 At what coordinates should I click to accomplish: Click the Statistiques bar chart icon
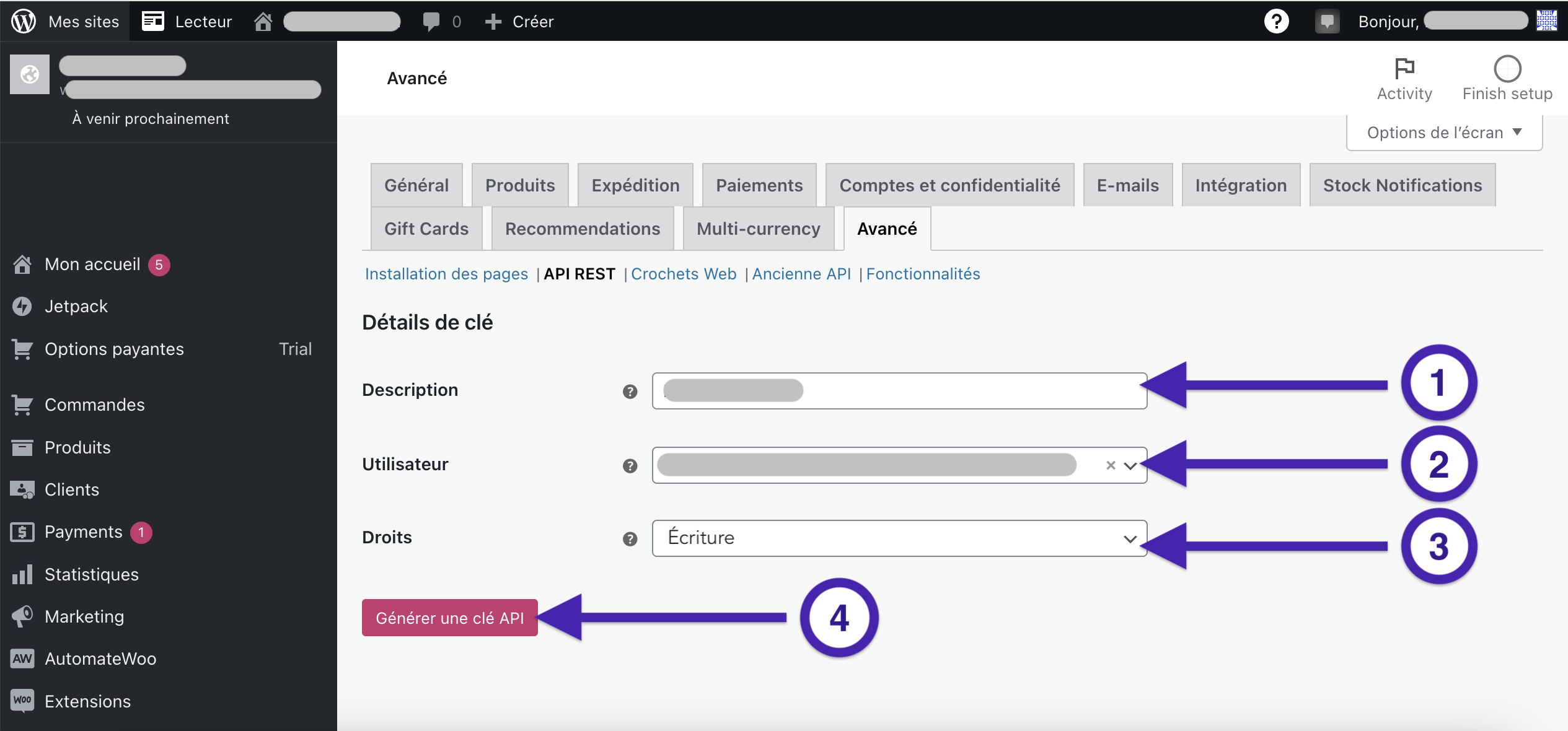click(x=22, y=574)
